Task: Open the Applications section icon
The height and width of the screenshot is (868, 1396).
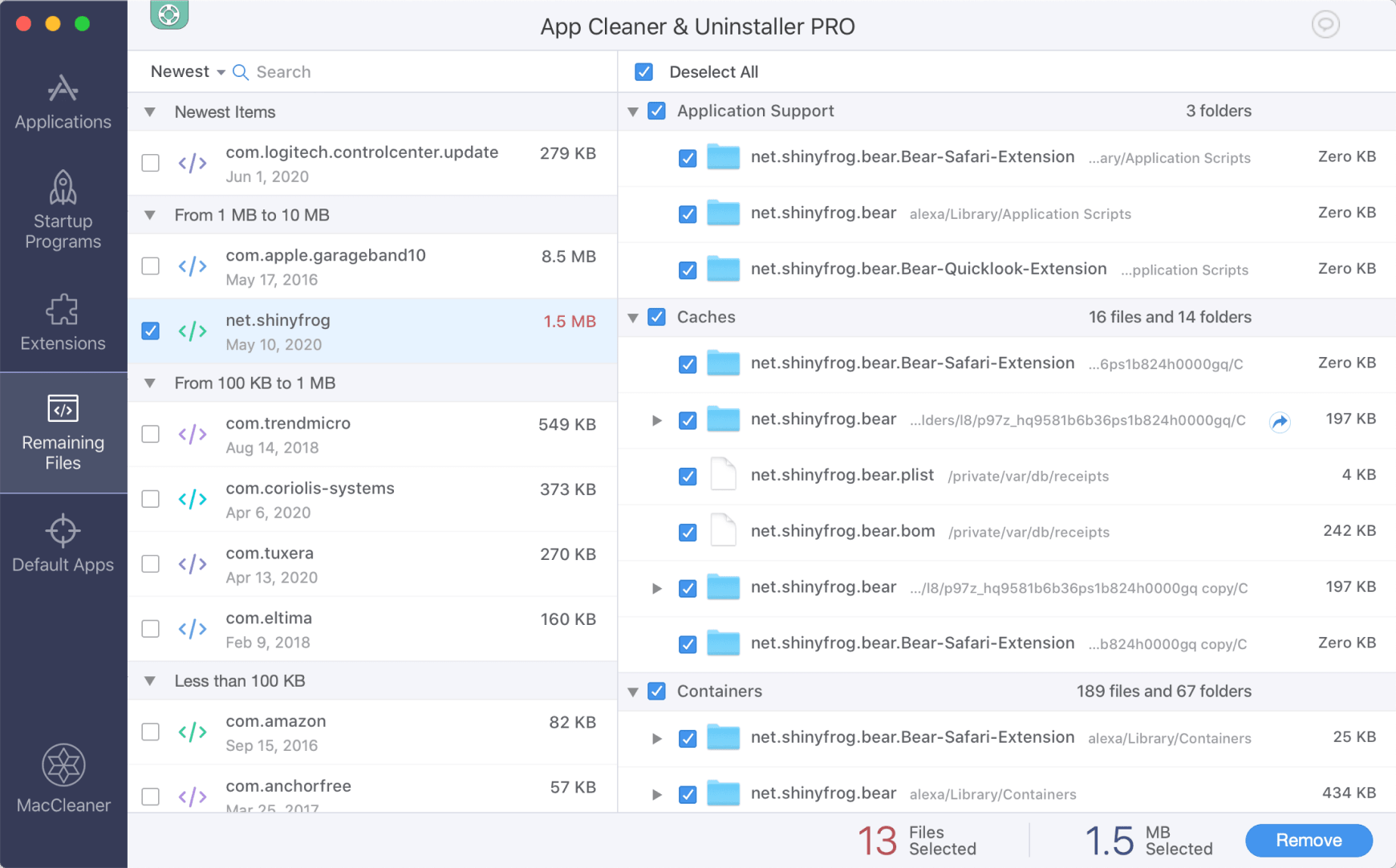Action: point(63,89)
